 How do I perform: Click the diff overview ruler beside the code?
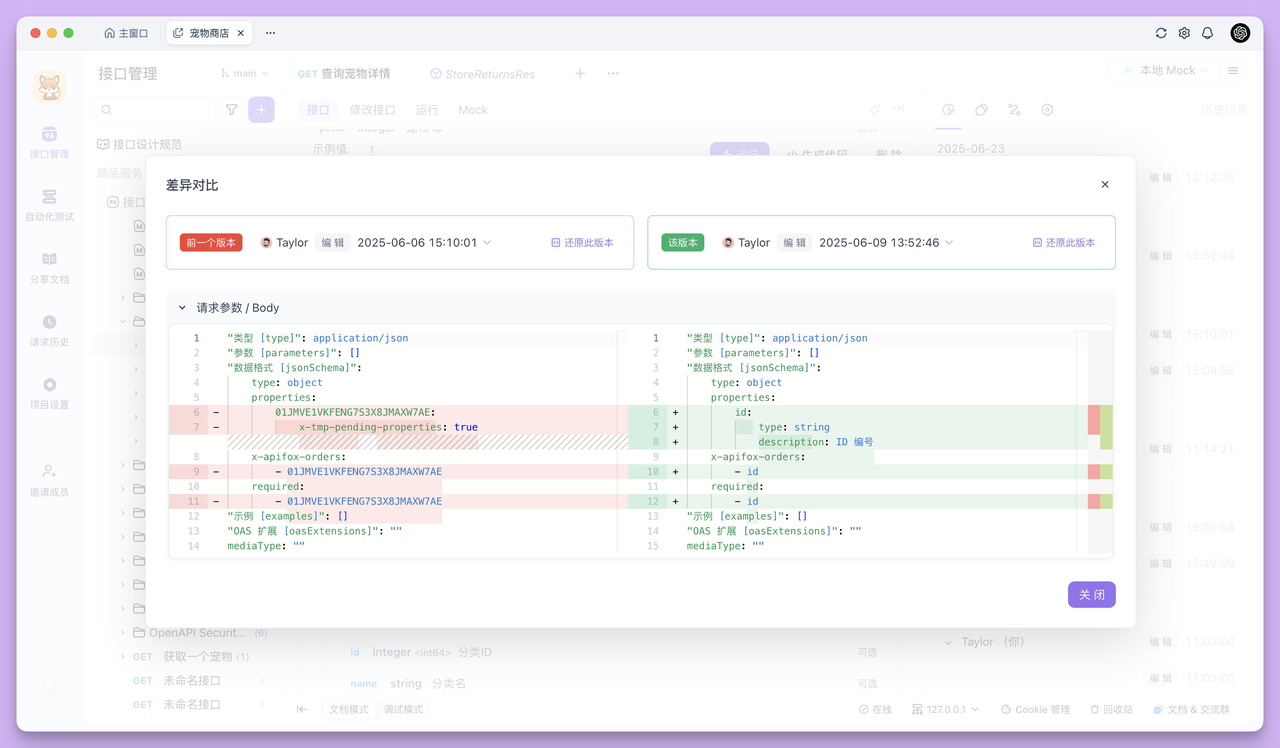[x=1100, y=442]
